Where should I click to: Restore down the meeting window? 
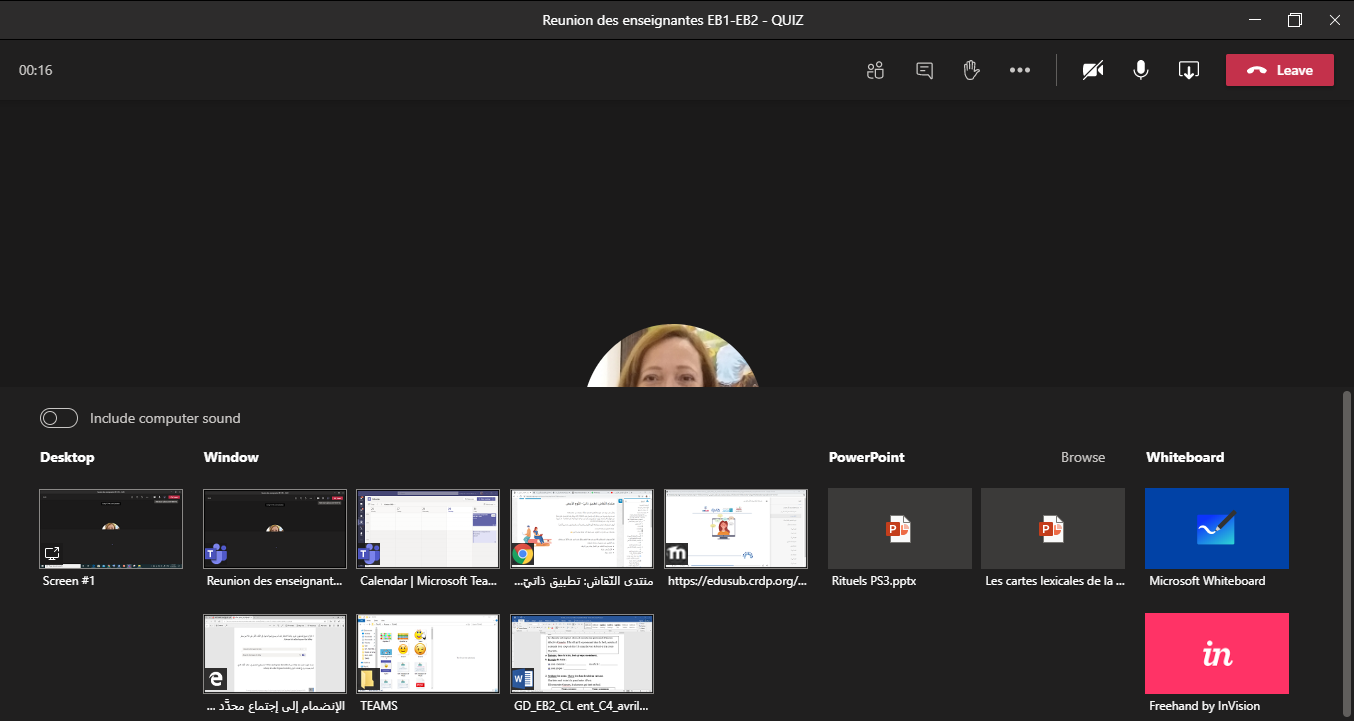coord(1295,20)
